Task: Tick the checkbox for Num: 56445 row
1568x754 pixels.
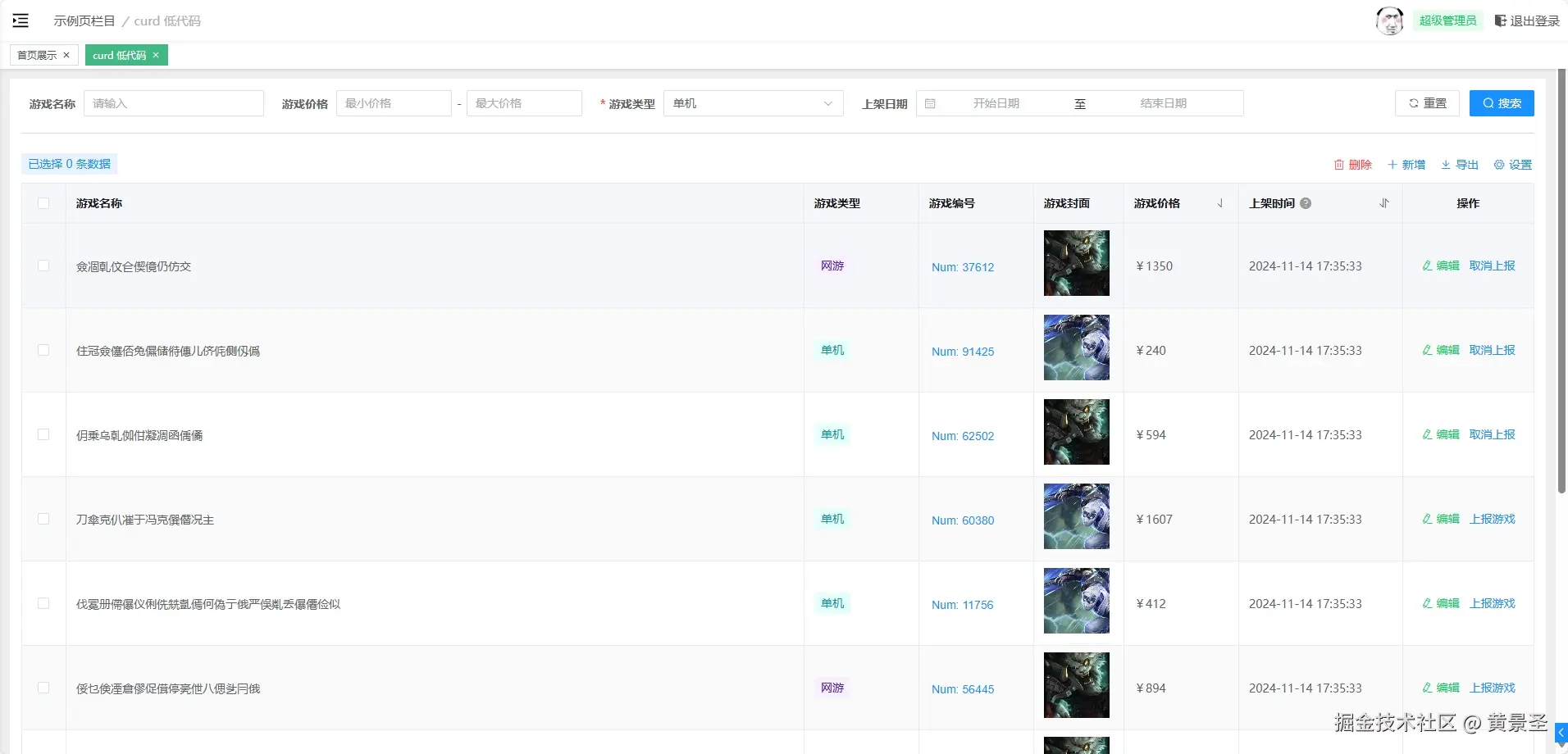Action: point(43,688)
